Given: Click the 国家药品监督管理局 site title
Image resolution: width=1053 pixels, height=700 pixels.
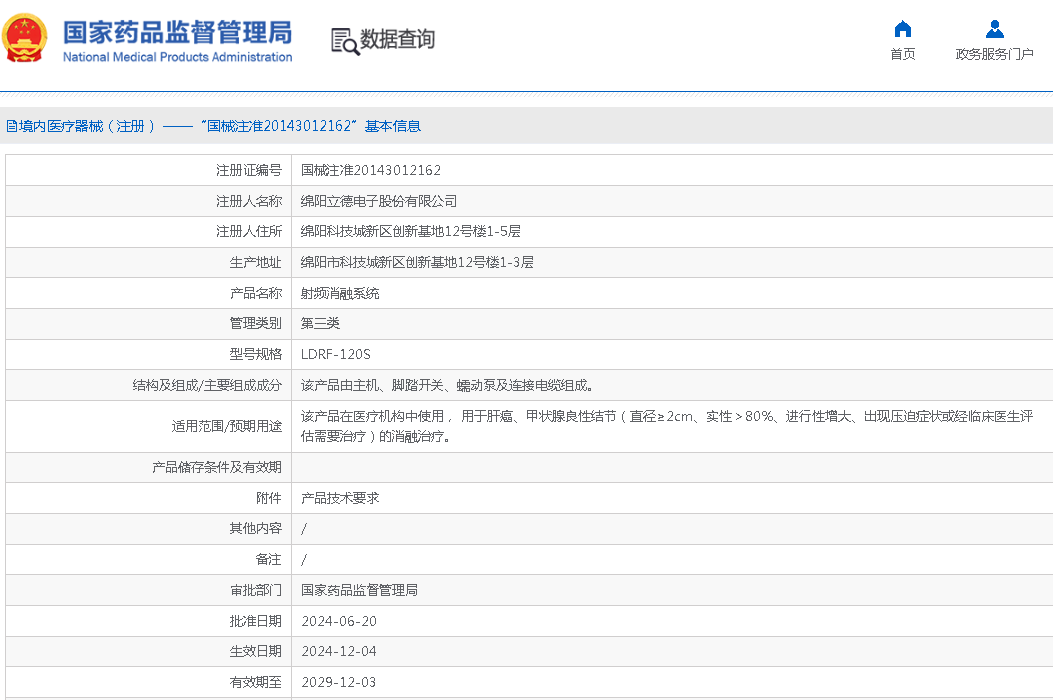Looking at the screenshot, I should click(177, 32).
